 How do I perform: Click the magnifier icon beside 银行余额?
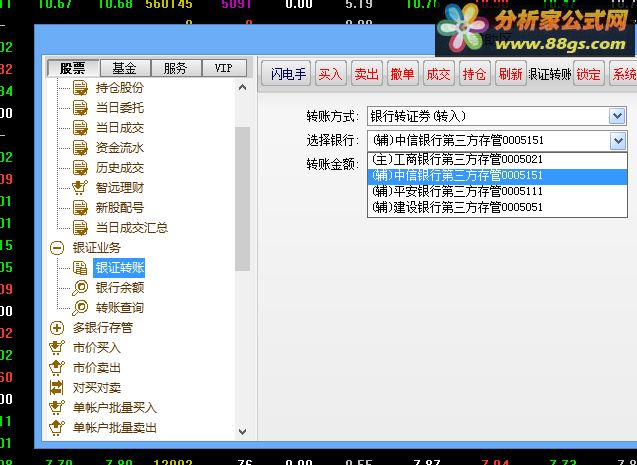pos(80,288)
